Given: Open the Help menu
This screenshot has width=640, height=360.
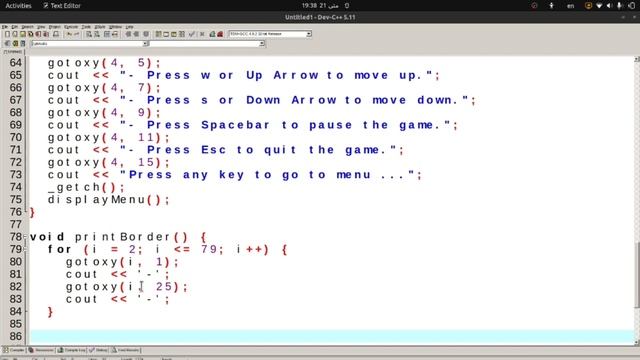Looking at the screenshot, I should (x=129, y=27).
